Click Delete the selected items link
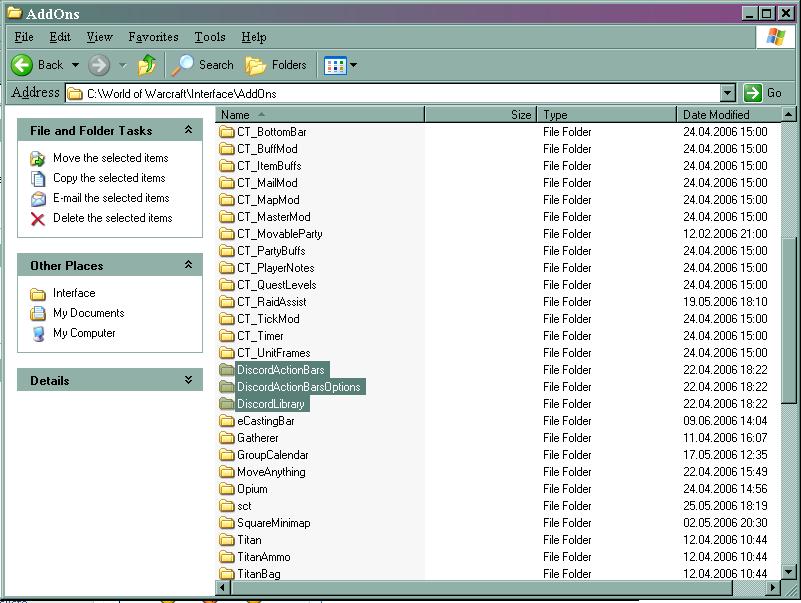The height and width of the screenshot is (603, 801). point(113,218)
